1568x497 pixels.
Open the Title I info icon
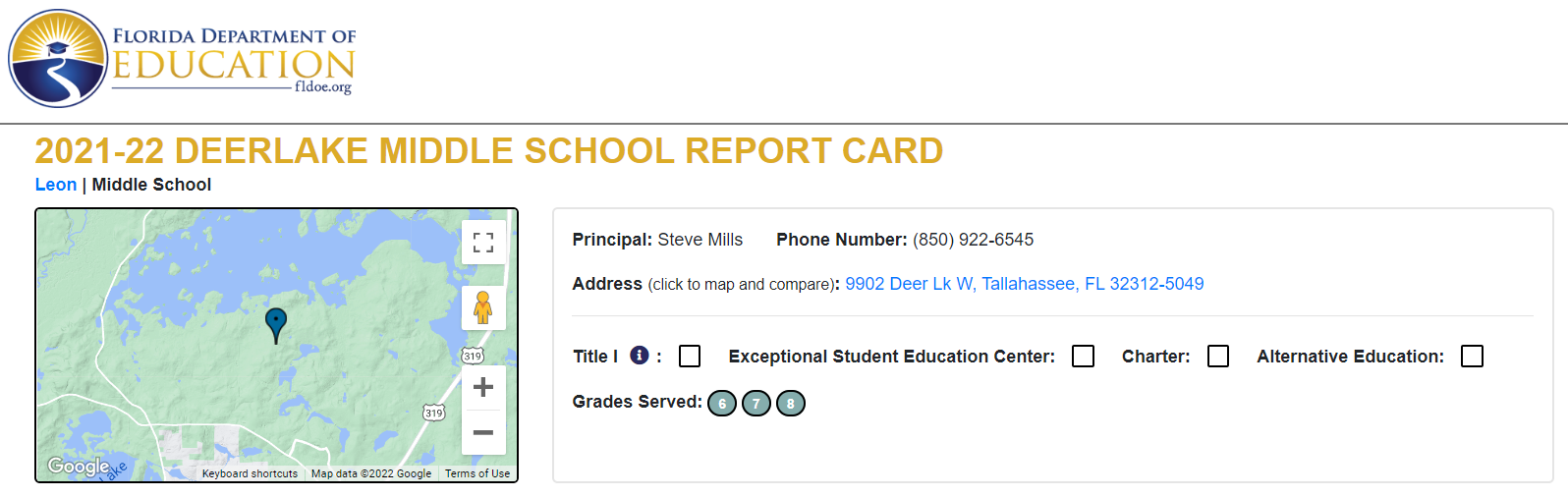point(640,356)
